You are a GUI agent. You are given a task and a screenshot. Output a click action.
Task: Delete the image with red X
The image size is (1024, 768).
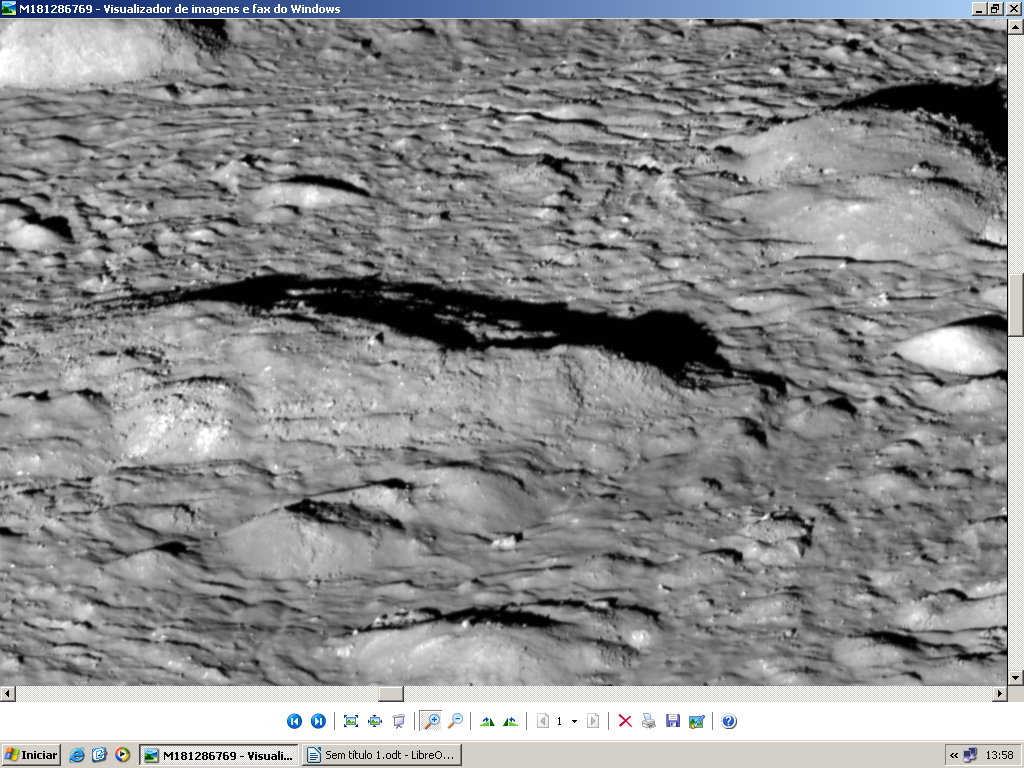[x=625, y=721]
